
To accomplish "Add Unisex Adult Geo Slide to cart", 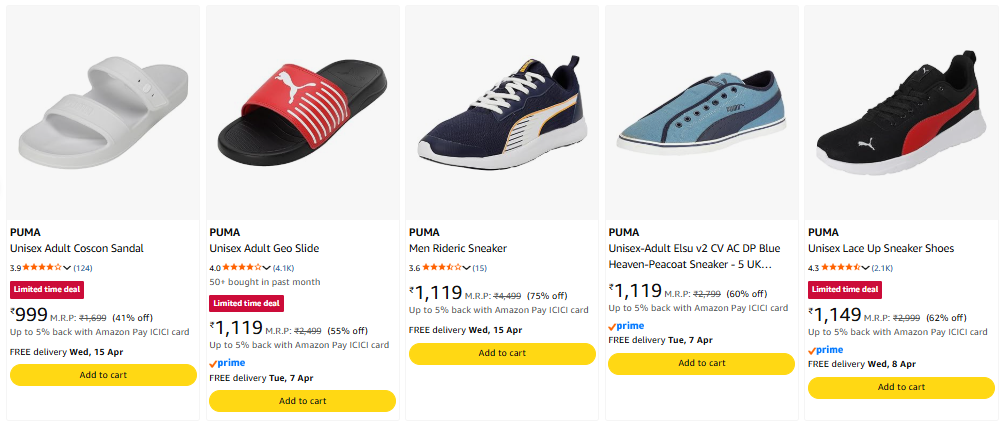I will click(x=302, y=401).
